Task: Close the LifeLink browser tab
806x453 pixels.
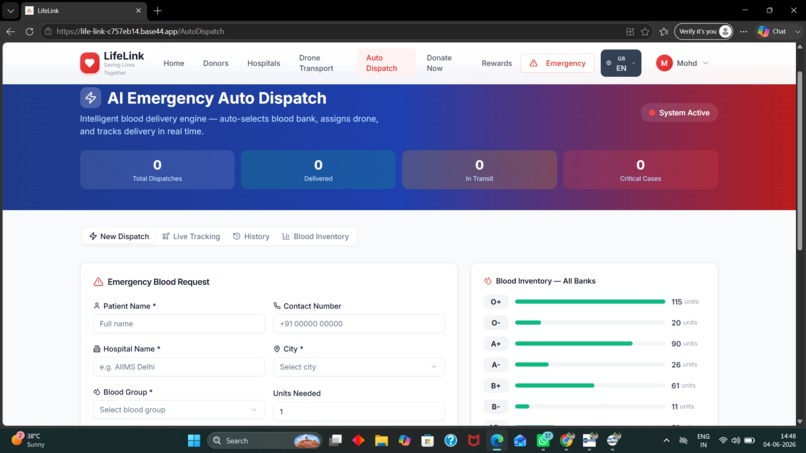Action: pyautogui.click(x=138, y=10)
